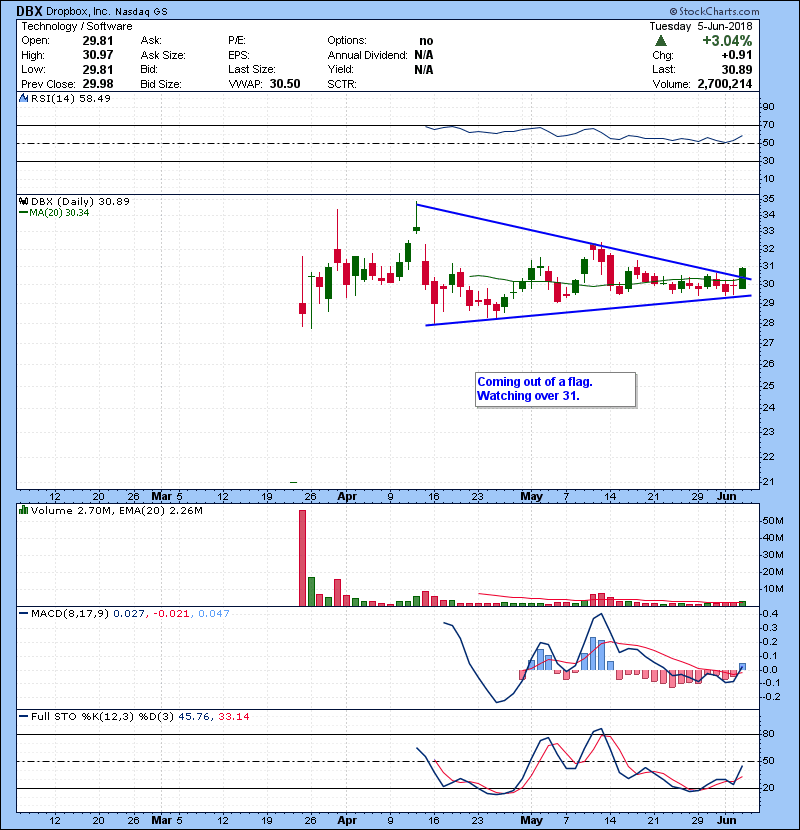Click the Last price 30.89 in the header table
Viewport: 800px width, 830px height.
[736, 69]
